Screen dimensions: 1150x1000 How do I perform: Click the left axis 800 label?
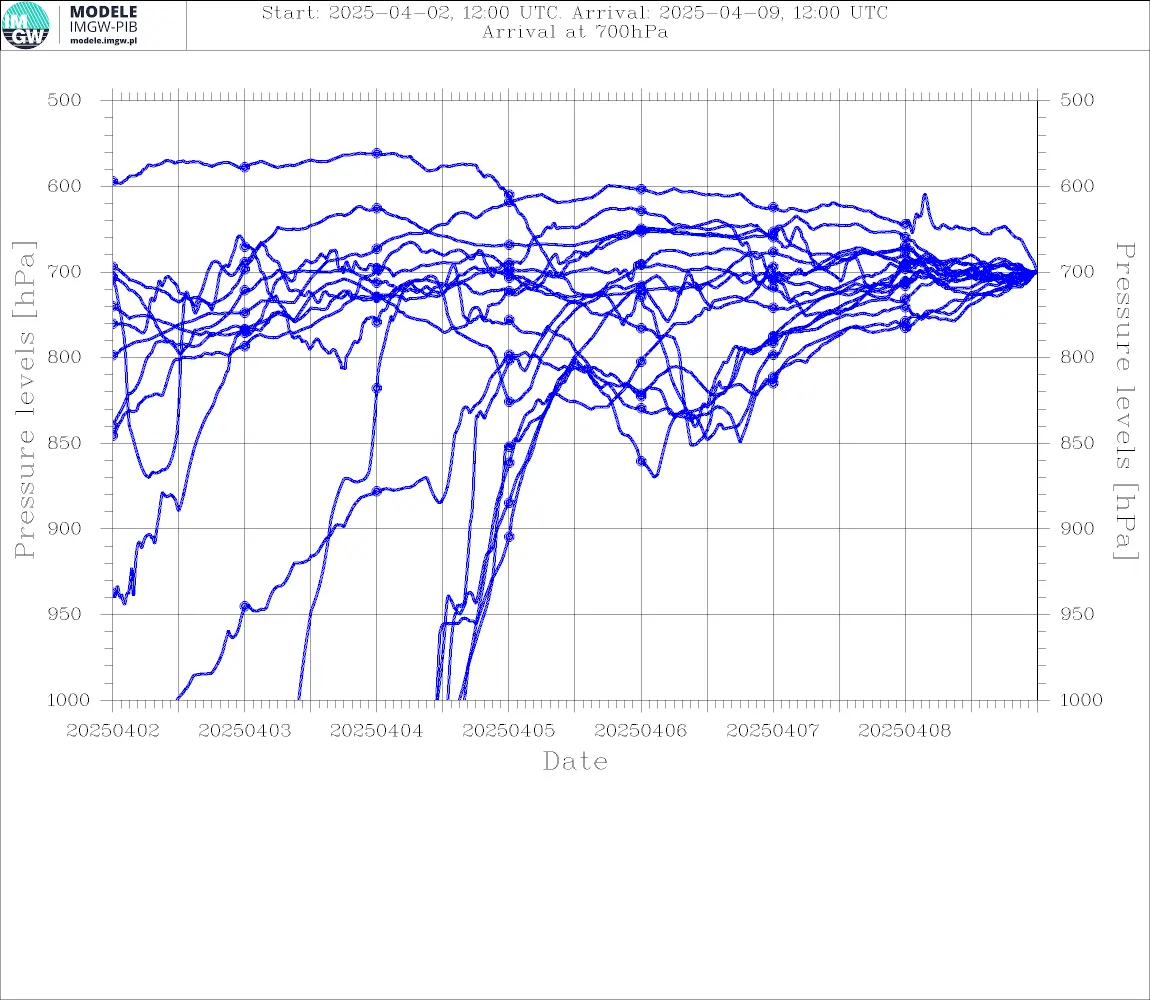pos(65,357)
